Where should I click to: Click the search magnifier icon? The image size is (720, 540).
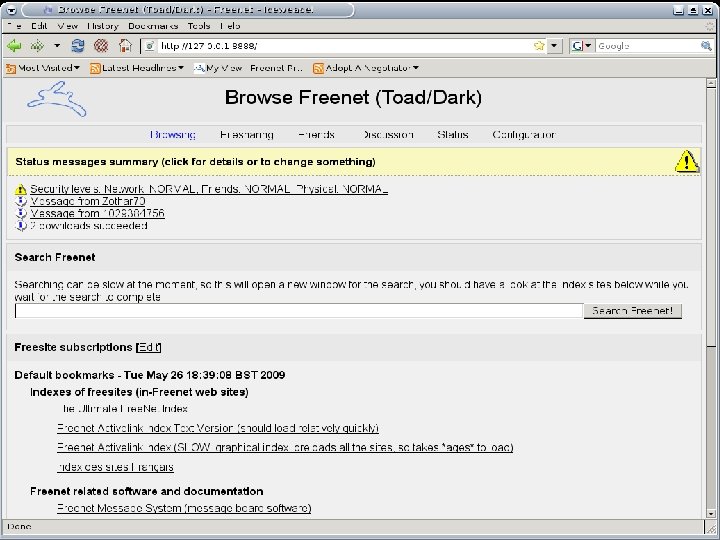706,45
